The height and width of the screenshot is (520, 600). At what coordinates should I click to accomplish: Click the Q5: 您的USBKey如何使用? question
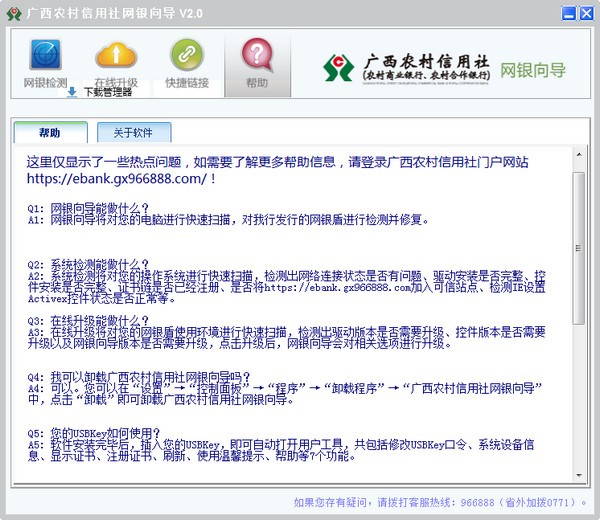[94, 433]
